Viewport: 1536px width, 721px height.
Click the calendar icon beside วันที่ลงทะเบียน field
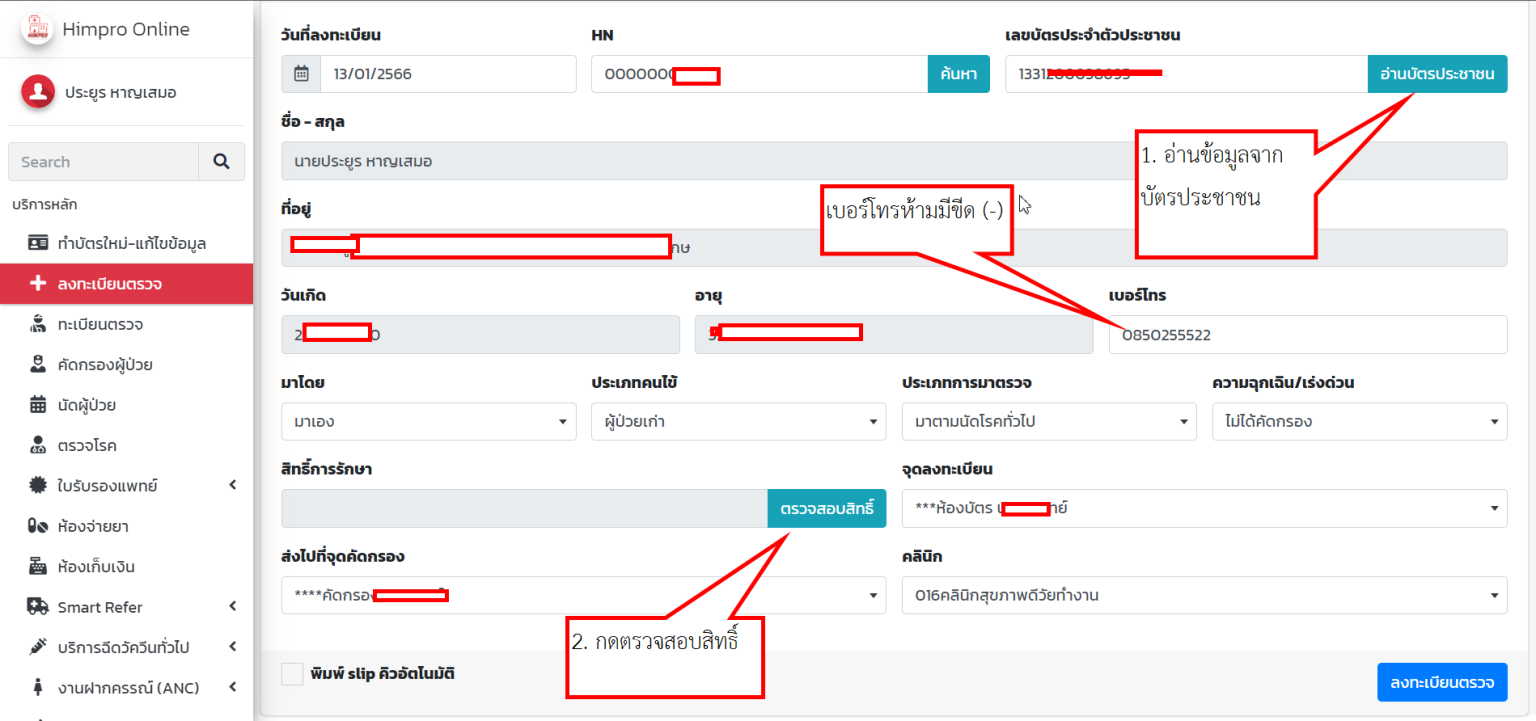point(301,73)
